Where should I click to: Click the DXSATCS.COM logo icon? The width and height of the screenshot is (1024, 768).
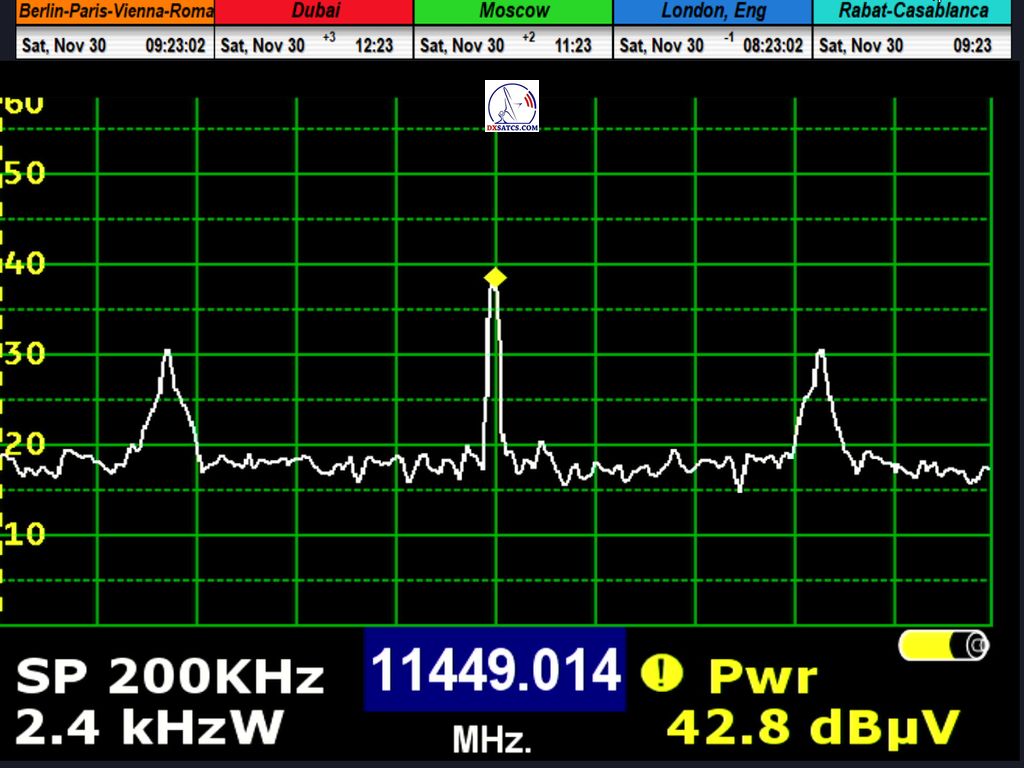(x=512, y=107)
